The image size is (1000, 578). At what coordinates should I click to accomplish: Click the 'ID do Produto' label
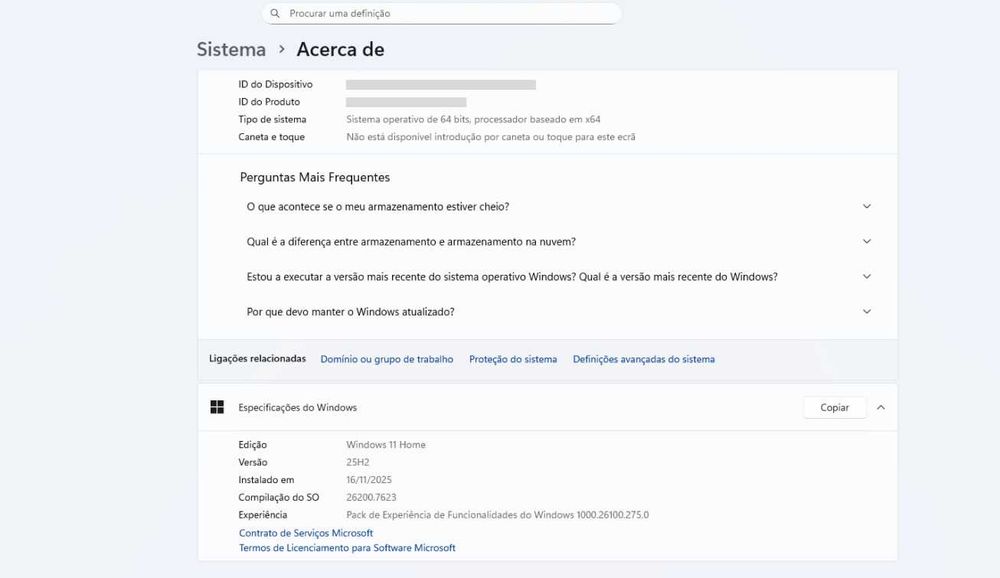269,101
